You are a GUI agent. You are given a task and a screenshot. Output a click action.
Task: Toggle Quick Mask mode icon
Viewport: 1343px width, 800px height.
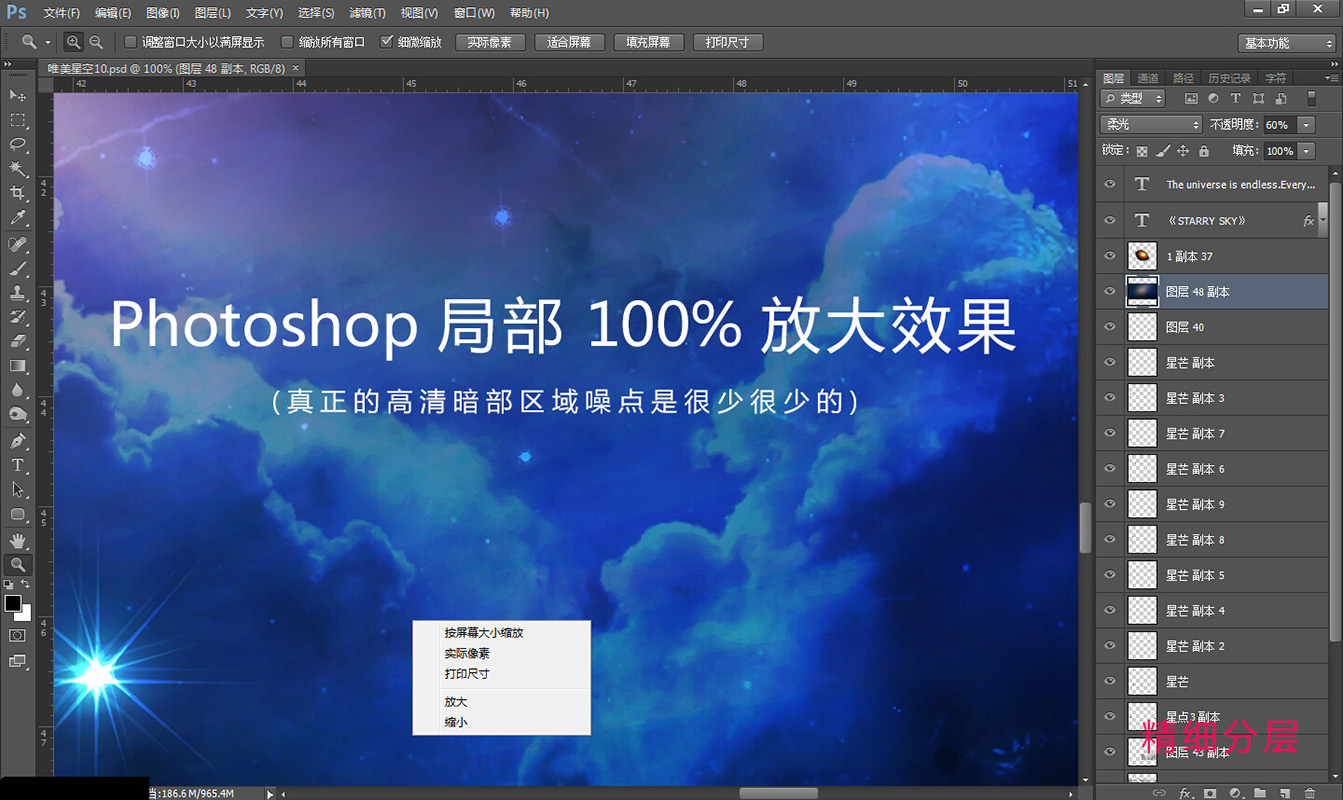pyautogui.click(x=18, y=636)
